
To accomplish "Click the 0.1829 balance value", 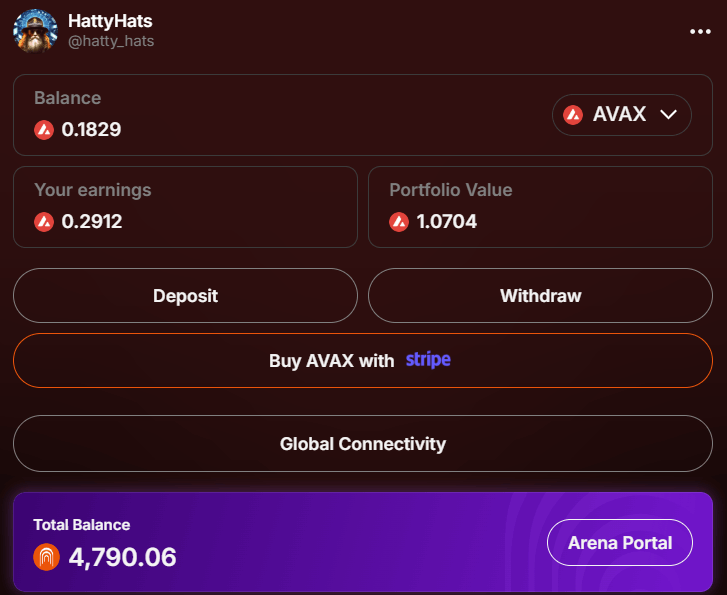I will 91,129.
